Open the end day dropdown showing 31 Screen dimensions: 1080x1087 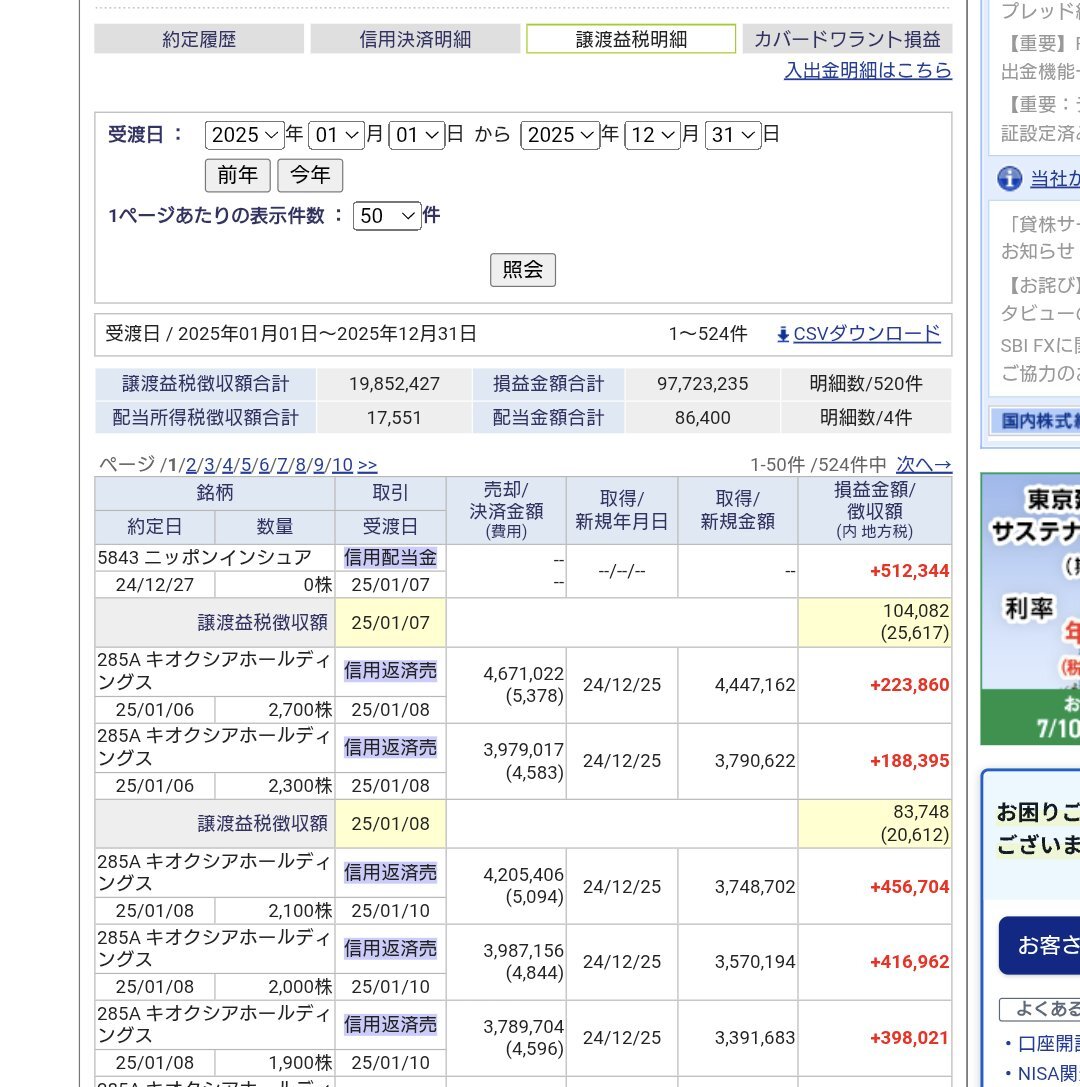coord(733,134)
